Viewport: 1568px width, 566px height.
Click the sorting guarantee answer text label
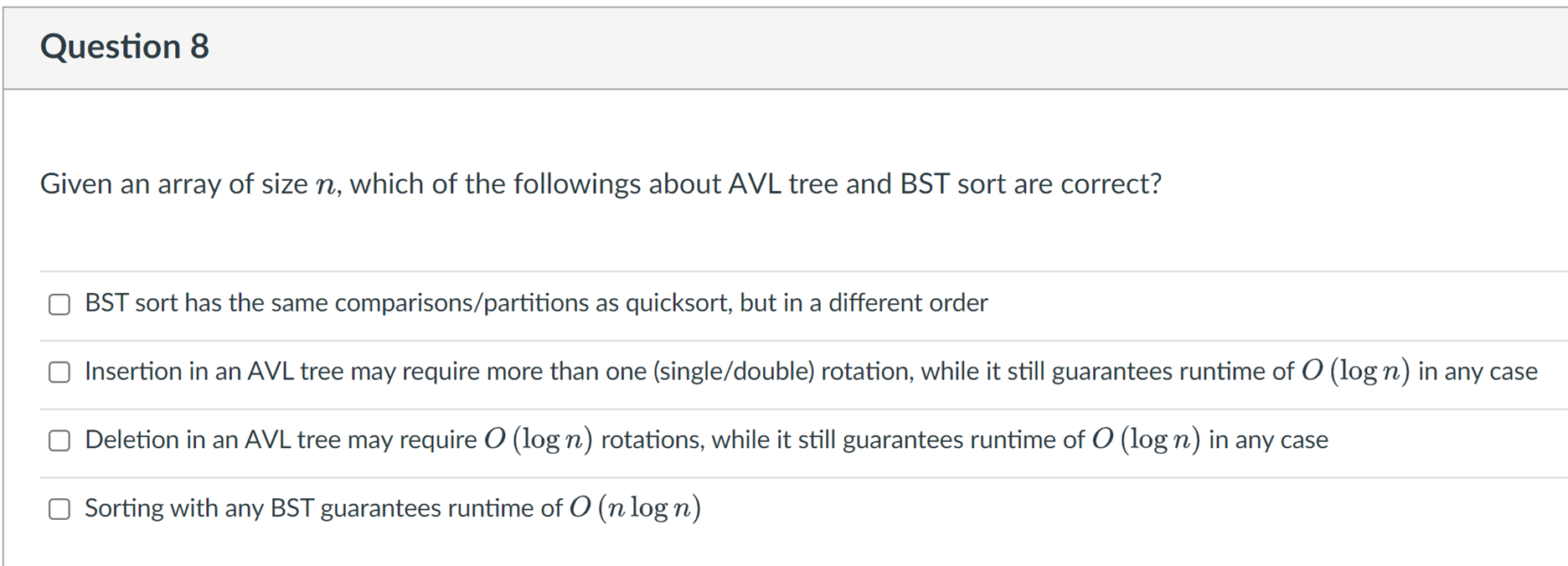[x=391, y=507]
